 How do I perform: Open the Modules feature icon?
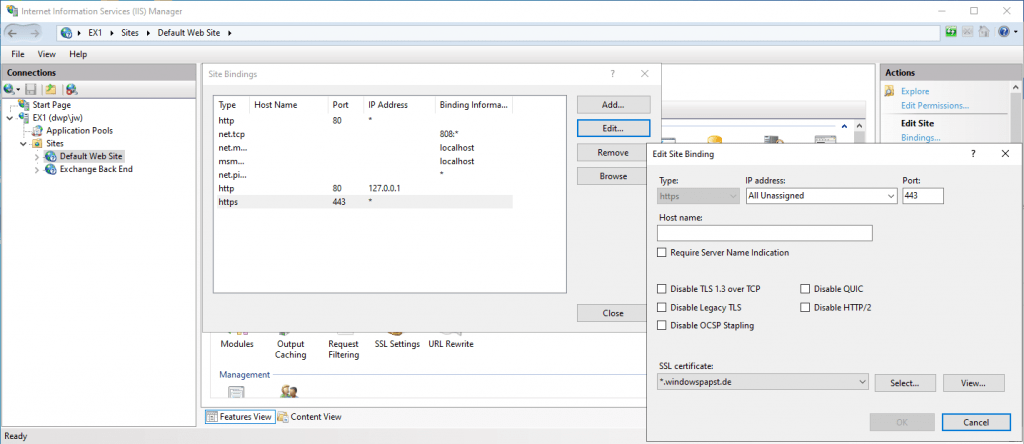pyautogui.click(x=237, y=343)
